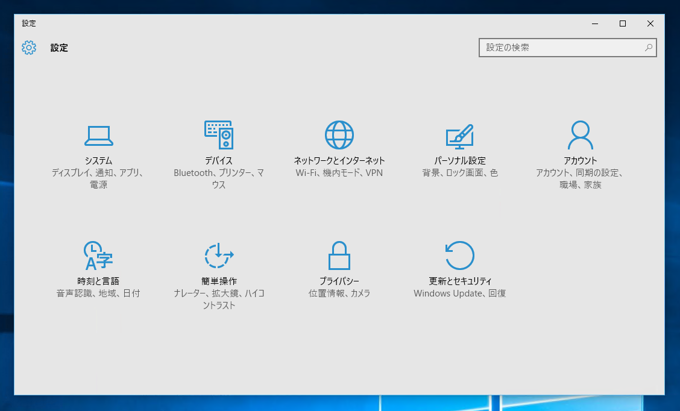Open the 更新とセキュリティ refresh icon
Image resolution: width=680 pixels, height=411 pixels.
pos(460,255)
